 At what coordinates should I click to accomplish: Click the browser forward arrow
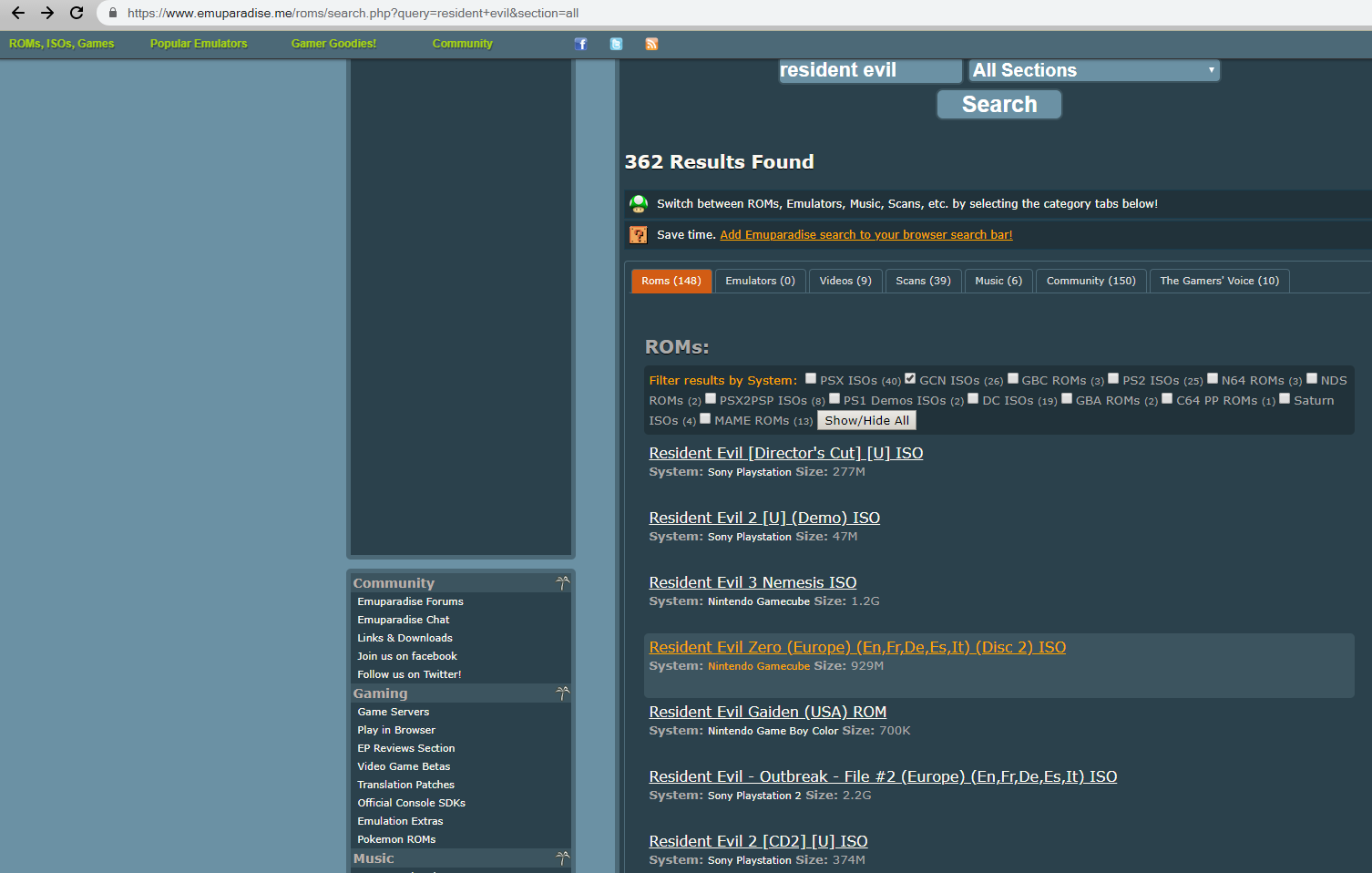(x=47, y=13)
